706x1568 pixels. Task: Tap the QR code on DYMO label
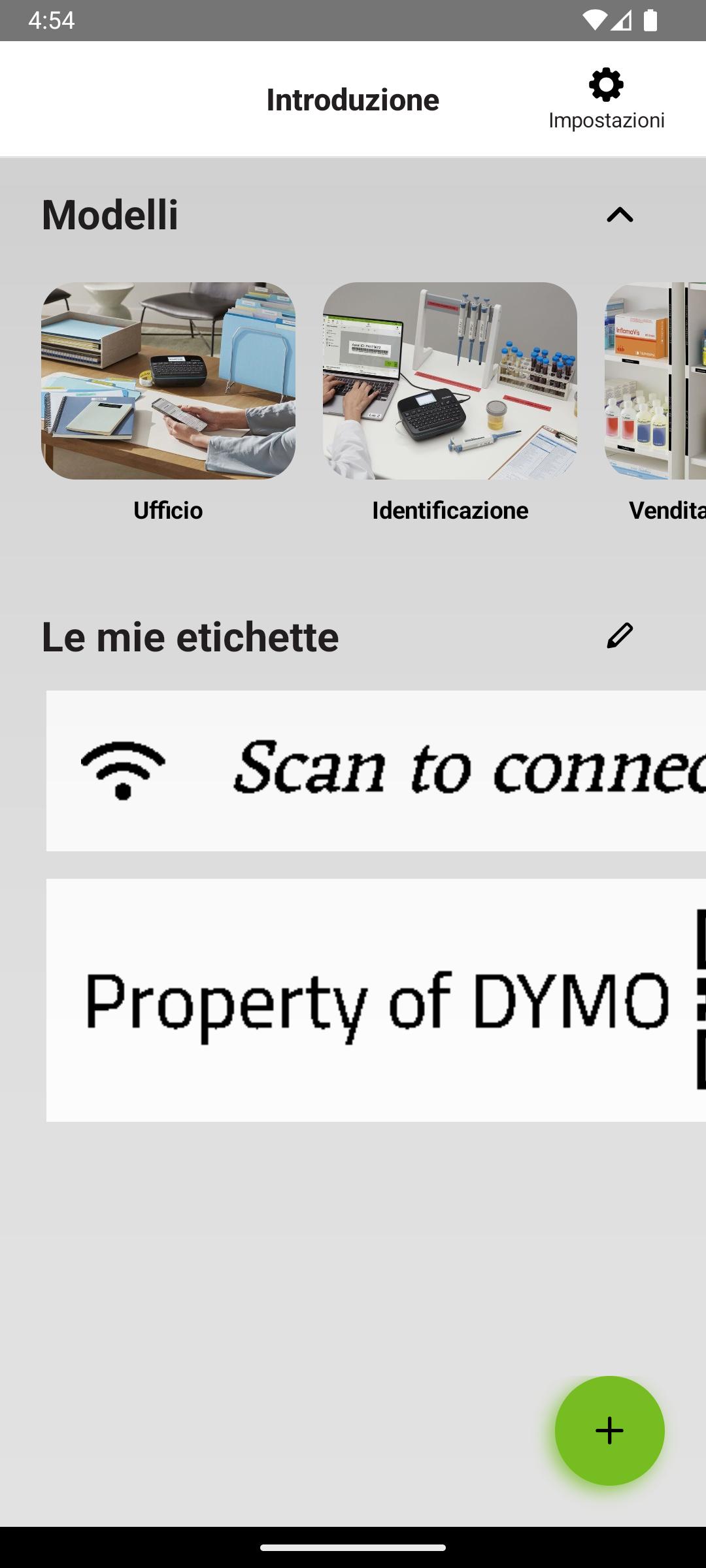pos(701,1000)
